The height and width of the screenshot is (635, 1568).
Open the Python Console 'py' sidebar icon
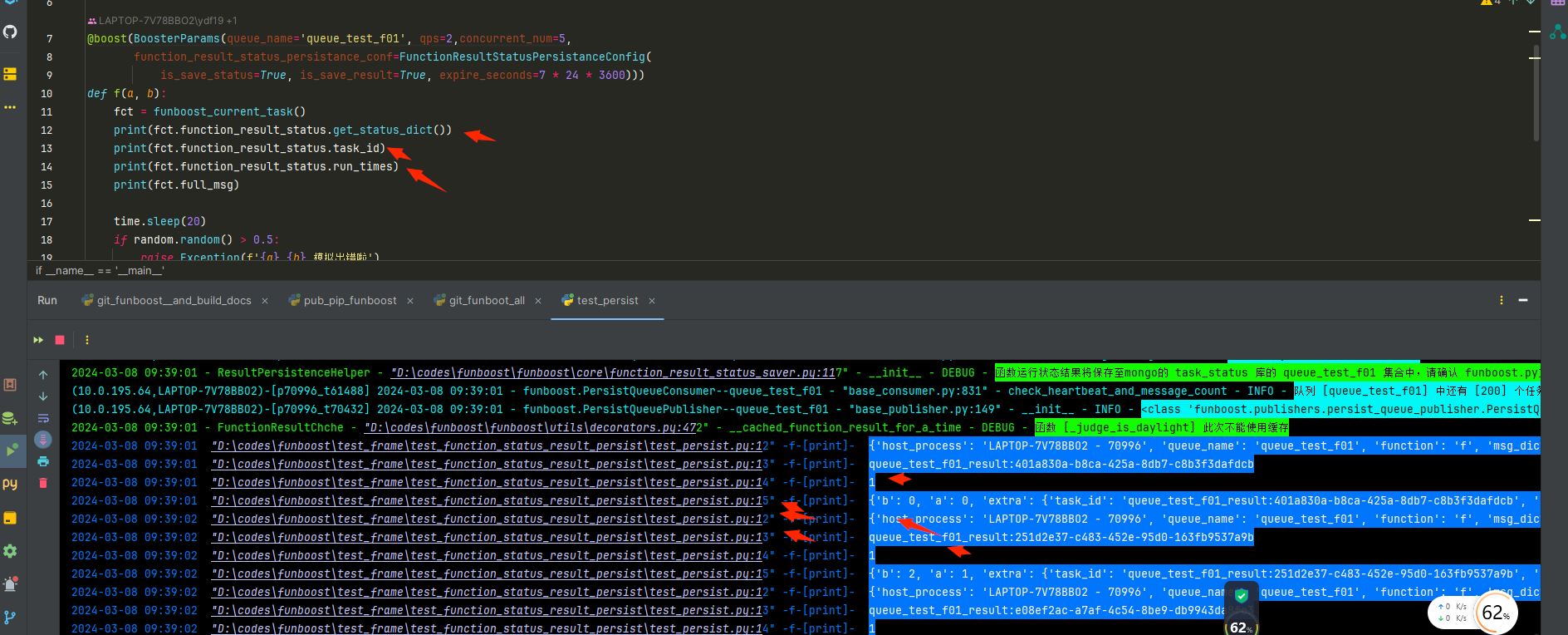10,483
